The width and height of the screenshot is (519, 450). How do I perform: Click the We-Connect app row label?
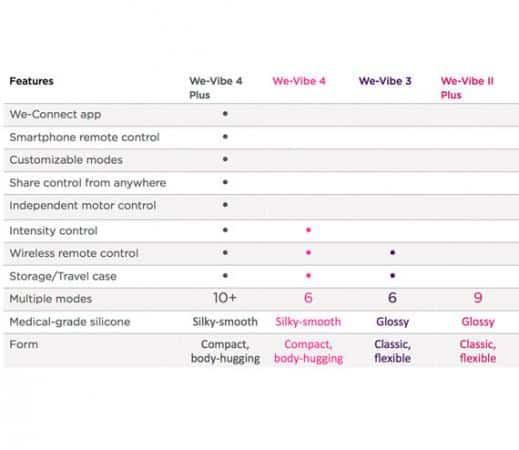point(55,114)
